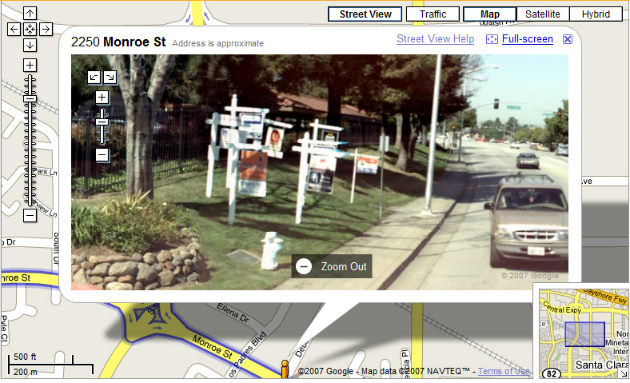This screenshot has height=383, width=630.
Task: Click the street view minus zoom button
Action: [x=102, y=155]
